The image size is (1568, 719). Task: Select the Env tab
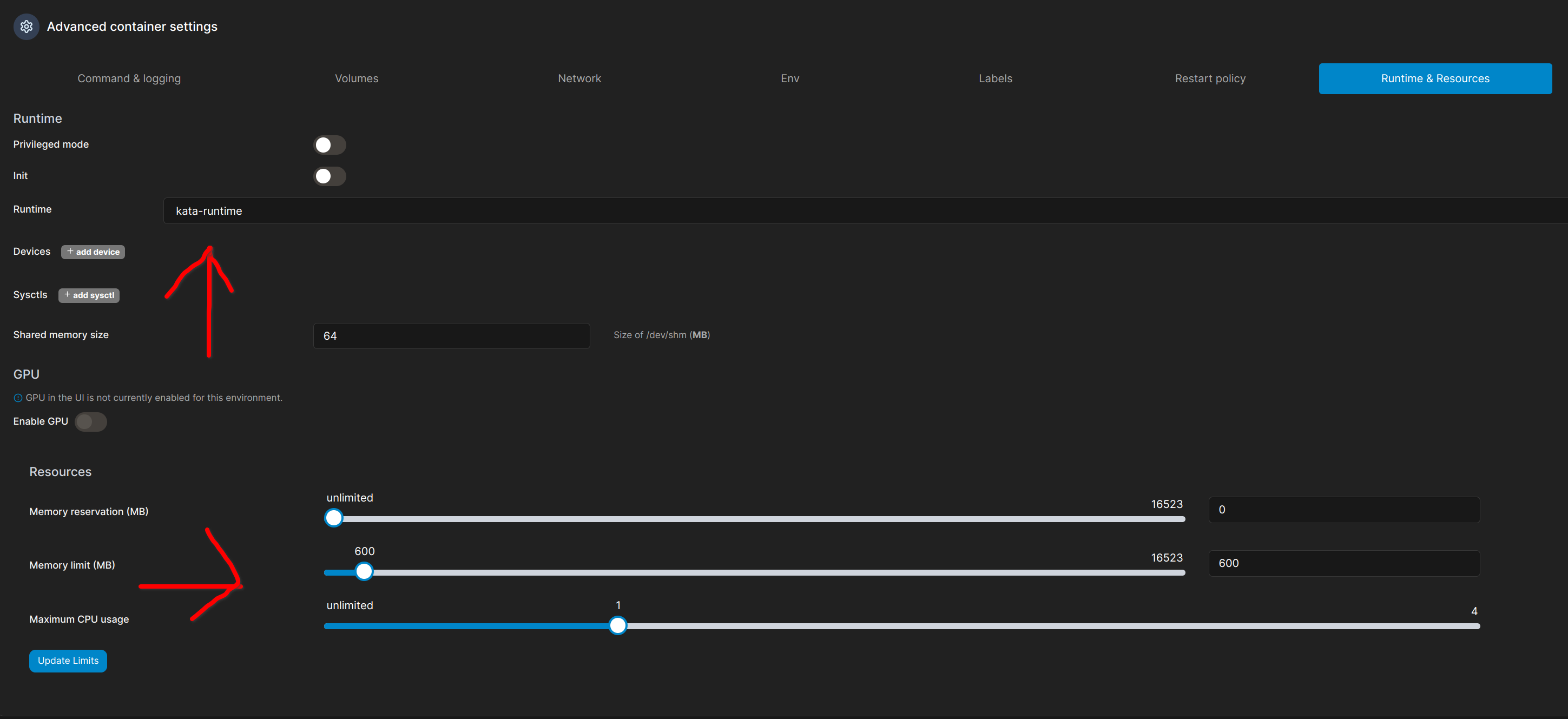789,78
